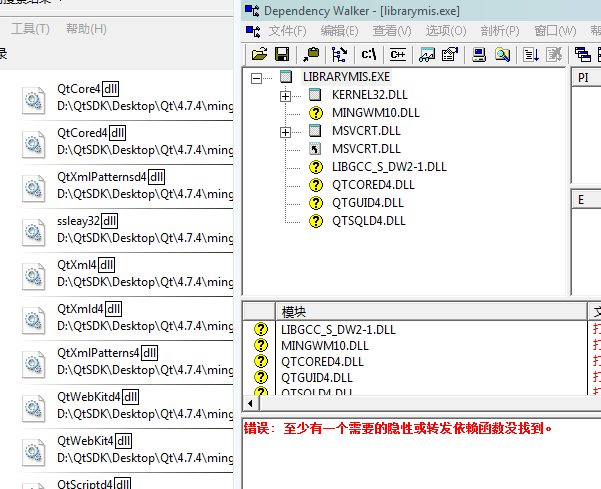Click the QtWebKit4.dll file icon
Viewport: 601px width, 489px height.
pos(33,452)
